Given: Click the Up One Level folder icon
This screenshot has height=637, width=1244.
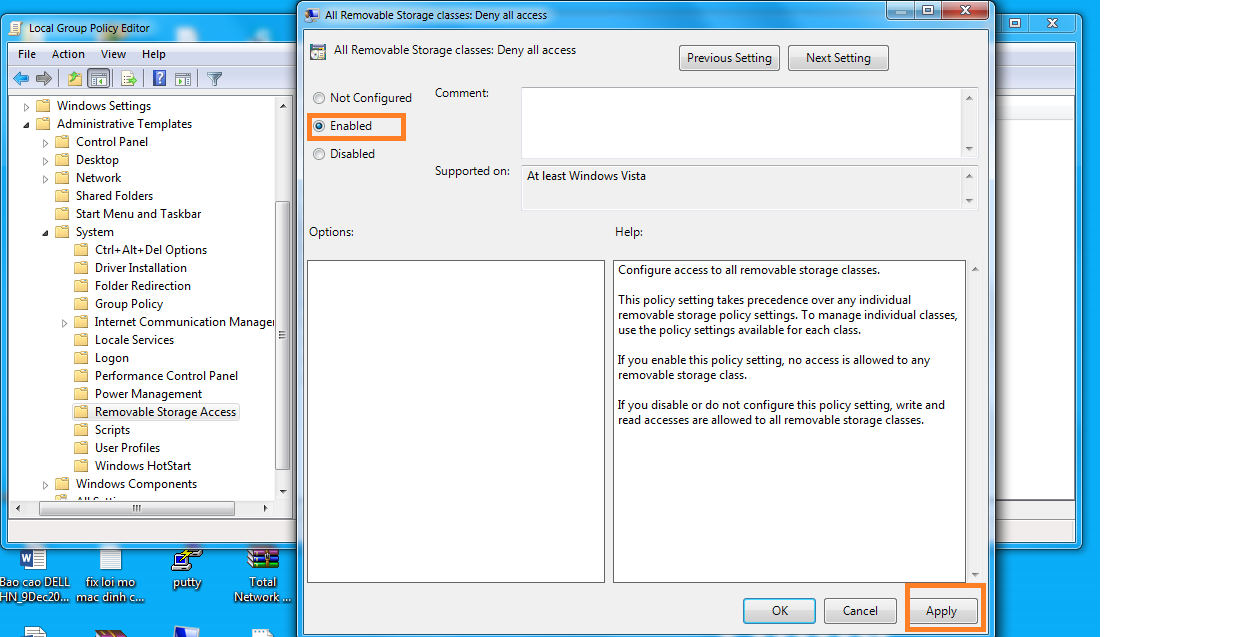Looking at the screenshot, I should click(75, 79).
